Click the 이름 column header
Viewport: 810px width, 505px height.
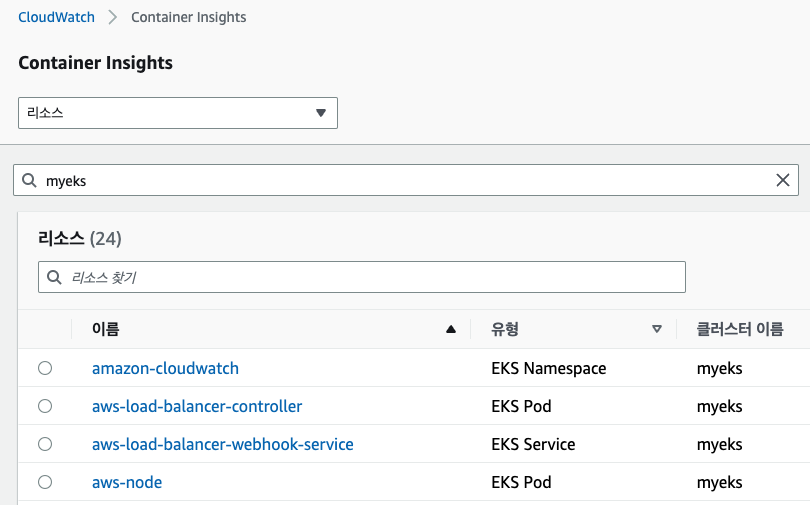105,329
